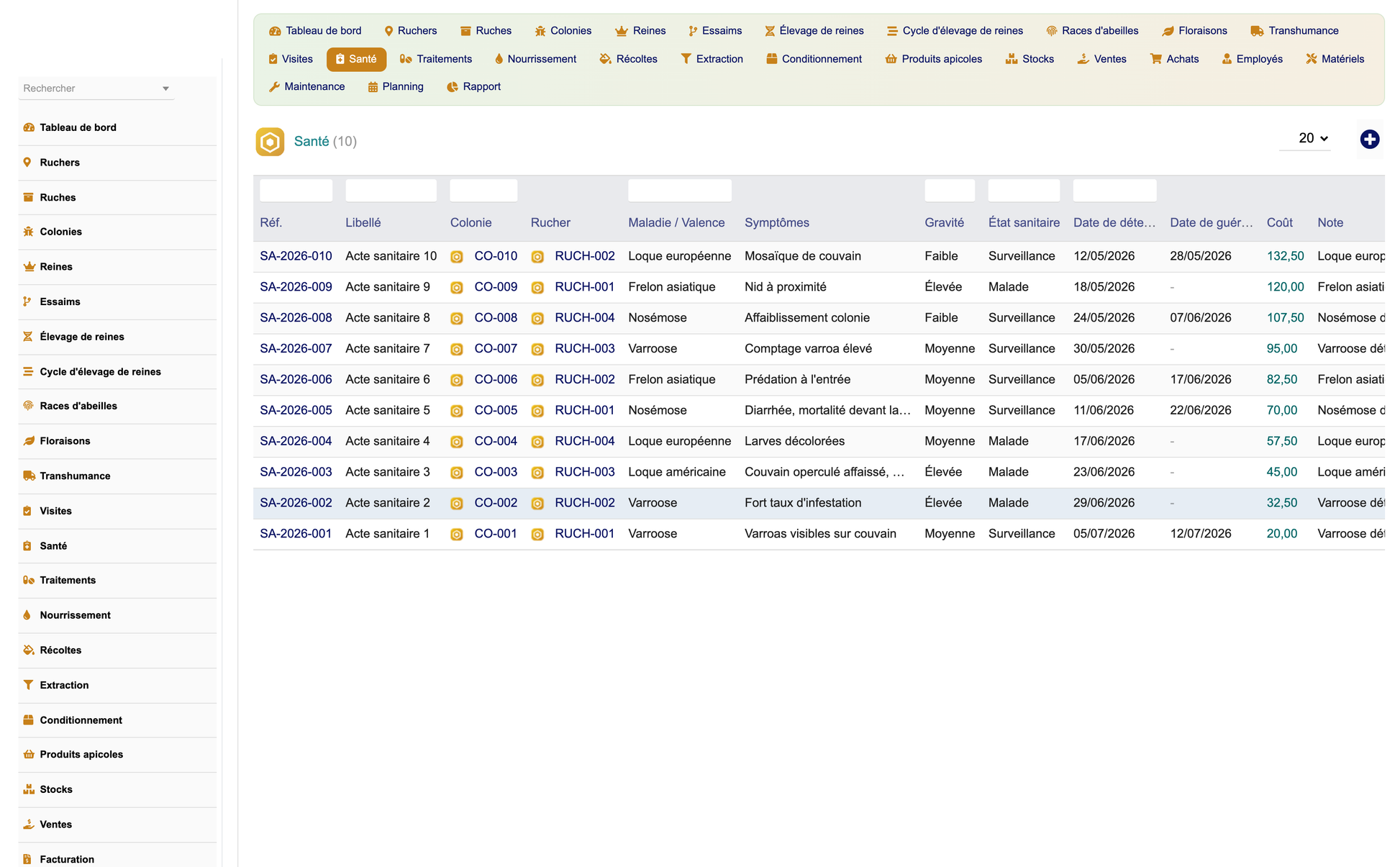Click the colony icon beside CO-005
Viewport: 1400px width, 867px height.
coord(457,411)
